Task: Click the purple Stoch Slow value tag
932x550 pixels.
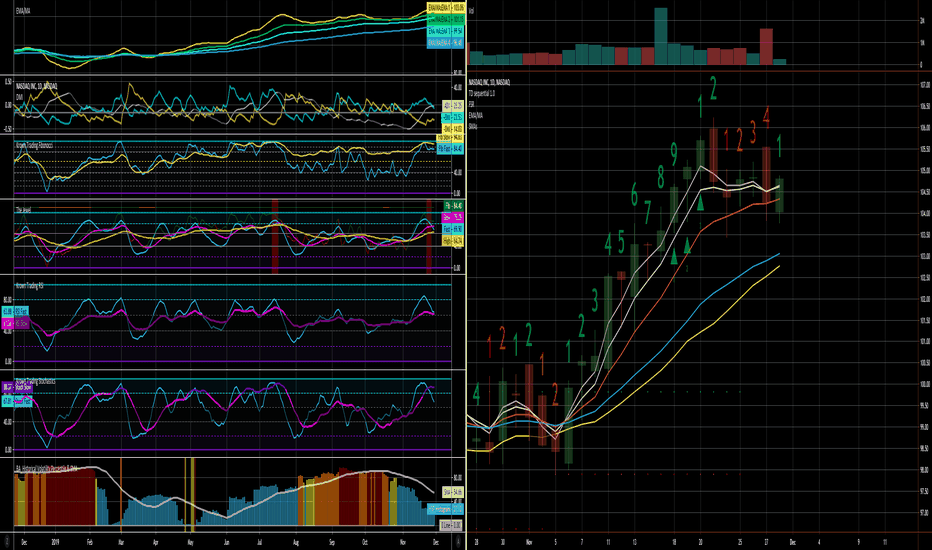Action: point(17,388)
